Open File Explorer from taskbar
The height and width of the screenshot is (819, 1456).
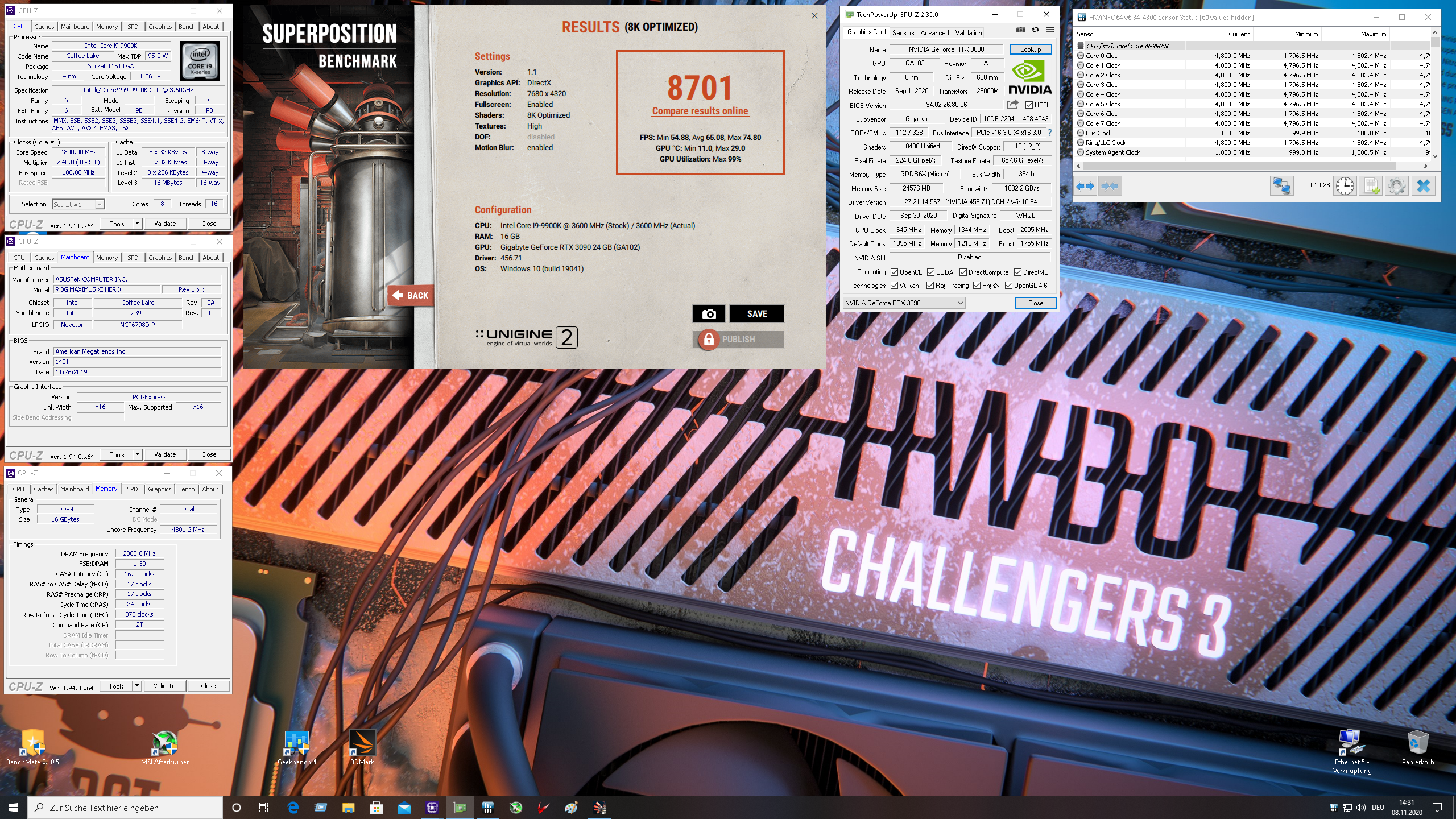click(x=348, y=808)
